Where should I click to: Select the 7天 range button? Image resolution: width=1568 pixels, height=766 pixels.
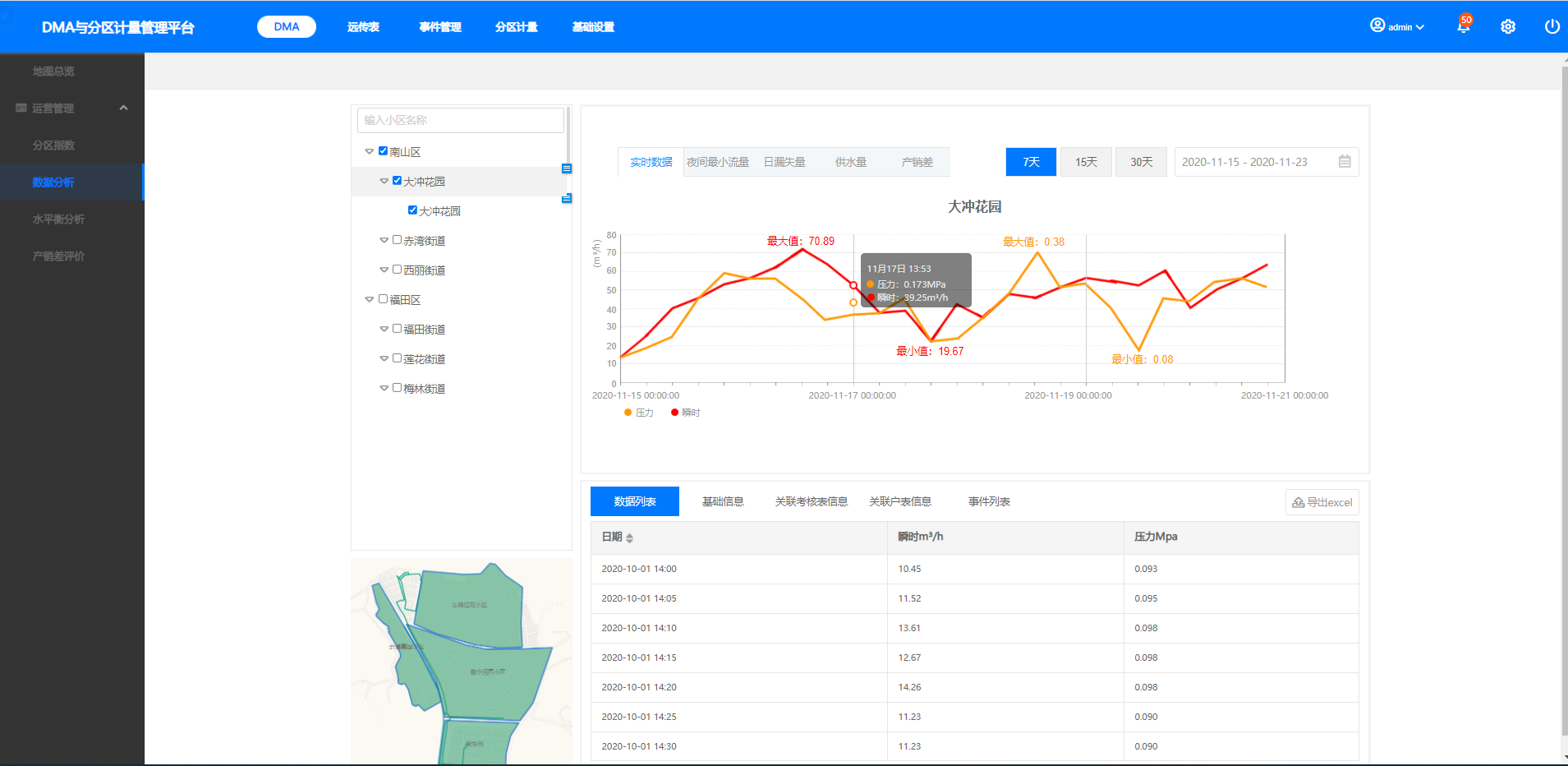(x=1031, y=162)
